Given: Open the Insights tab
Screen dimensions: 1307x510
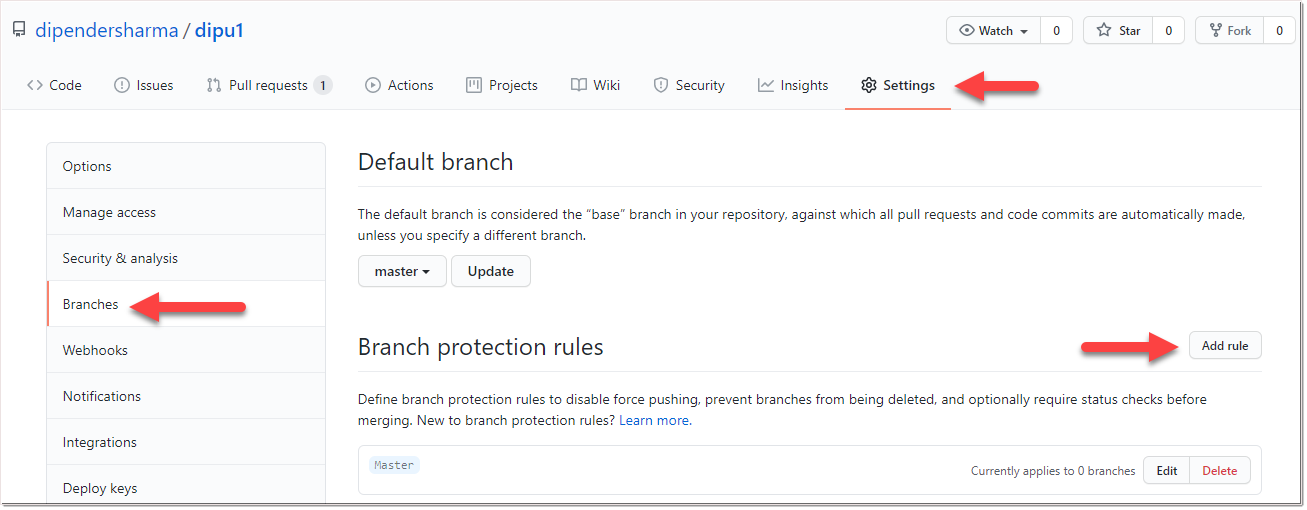Looking at the screenshot, I should (793, 85).
